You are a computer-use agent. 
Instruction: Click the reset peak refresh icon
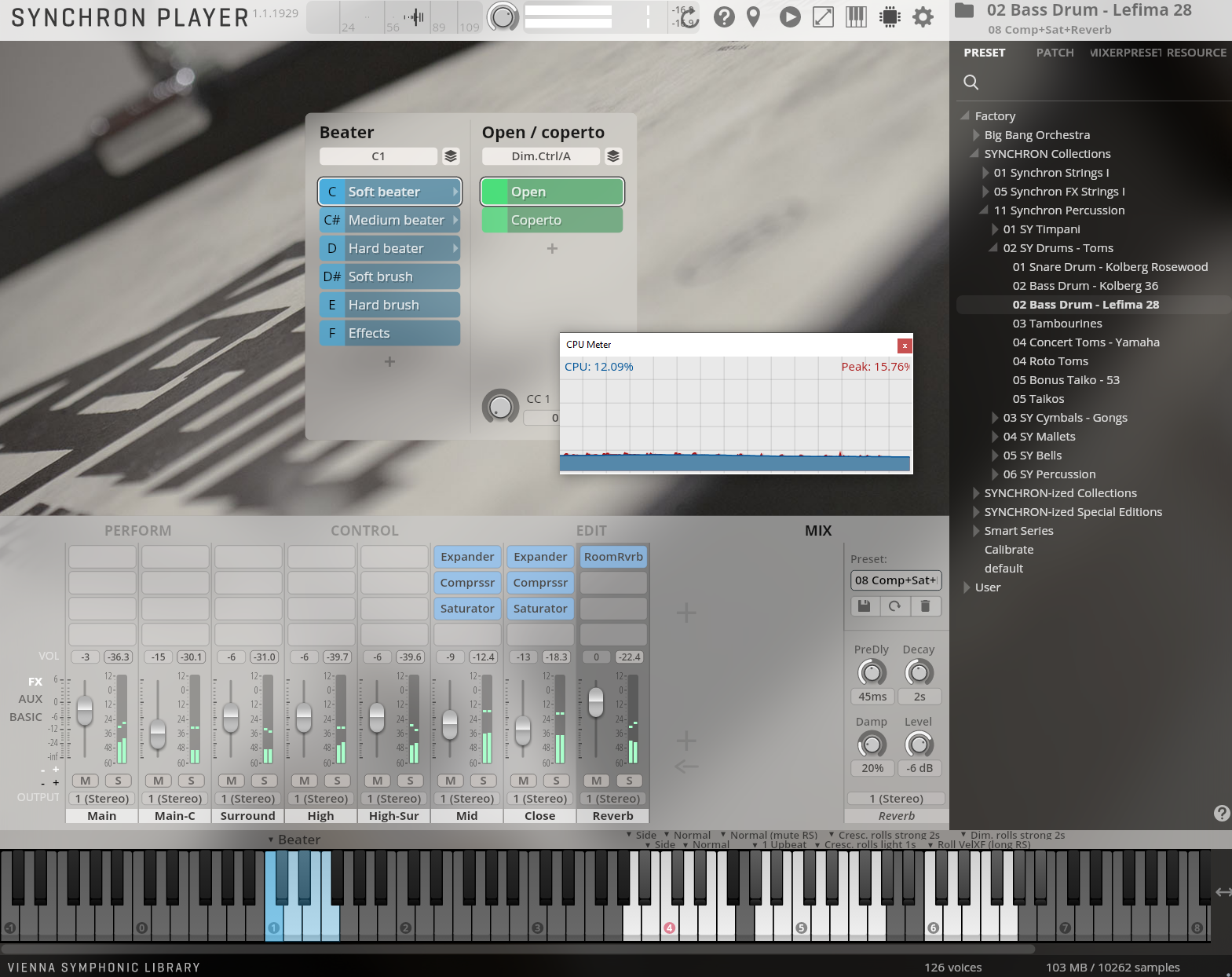click(689, 16)
